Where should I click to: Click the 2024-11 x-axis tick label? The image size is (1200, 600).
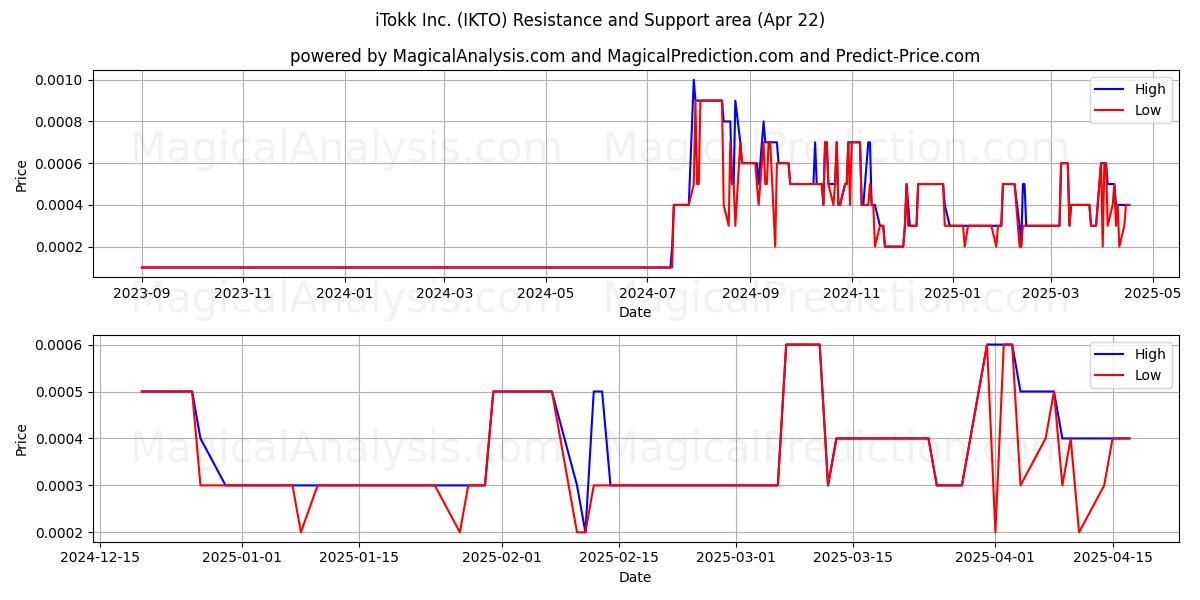(x=851, y=293)
